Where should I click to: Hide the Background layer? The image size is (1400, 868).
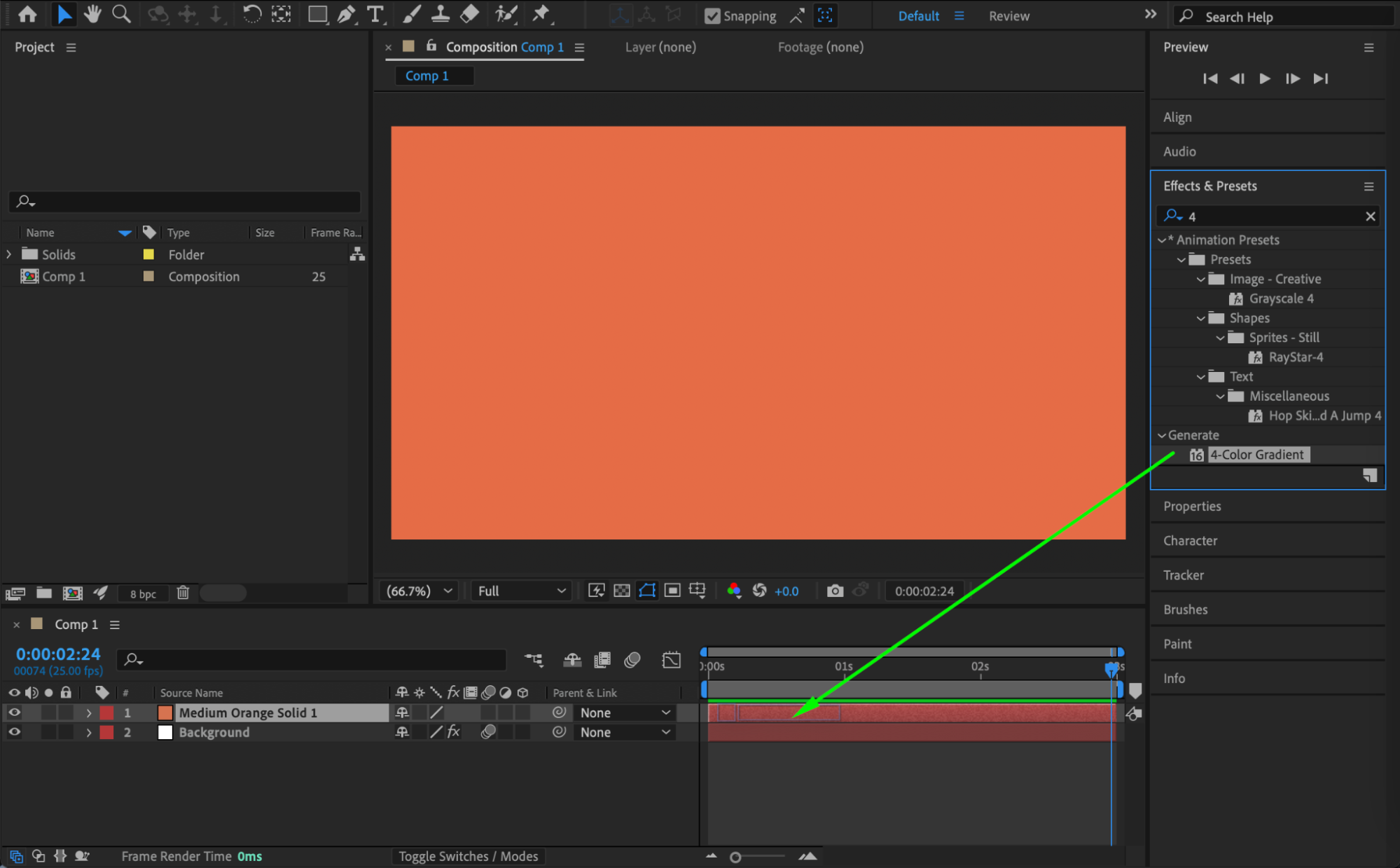pyautogui.click(x=14, y=732)
